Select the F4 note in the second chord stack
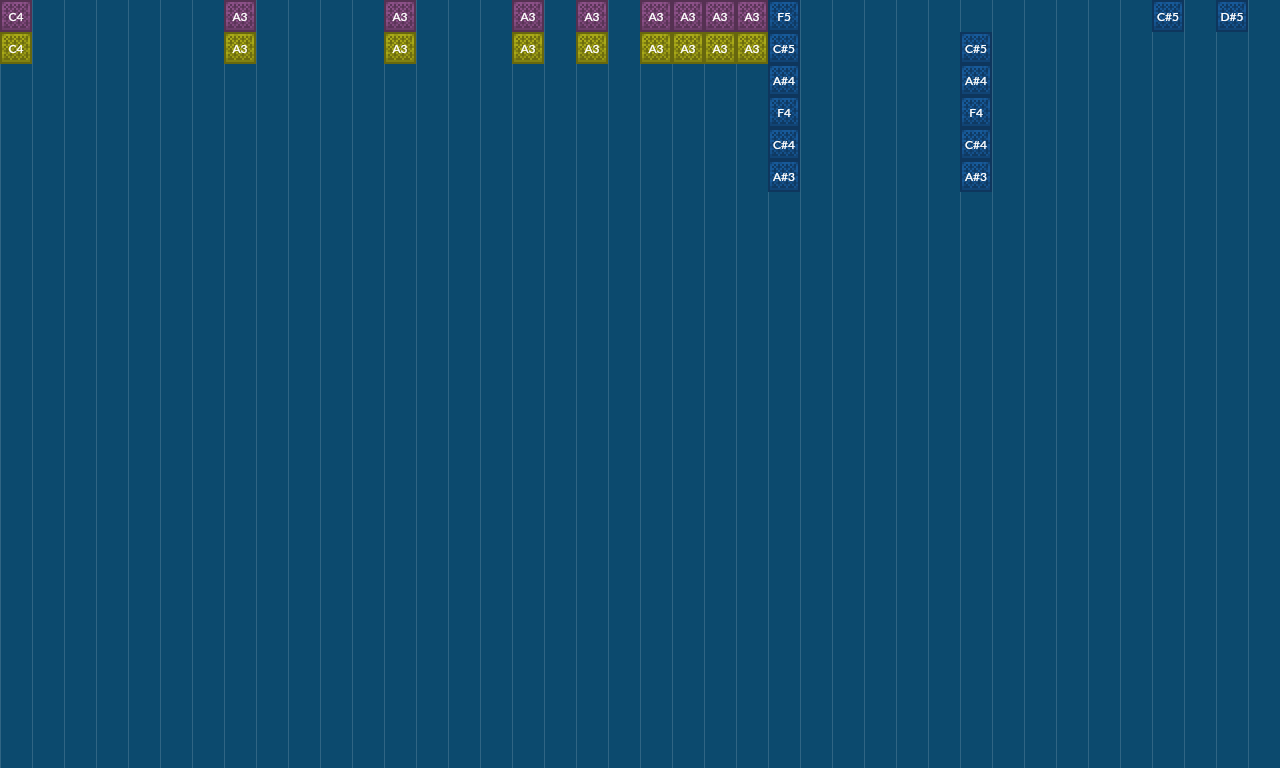This screenshot has width=1280, height=768. coord(976,112)
